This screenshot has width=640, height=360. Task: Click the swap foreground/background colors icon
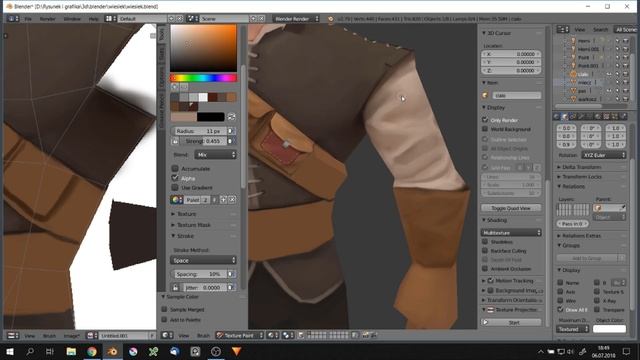pyautogui.click(x=231, y=117)
